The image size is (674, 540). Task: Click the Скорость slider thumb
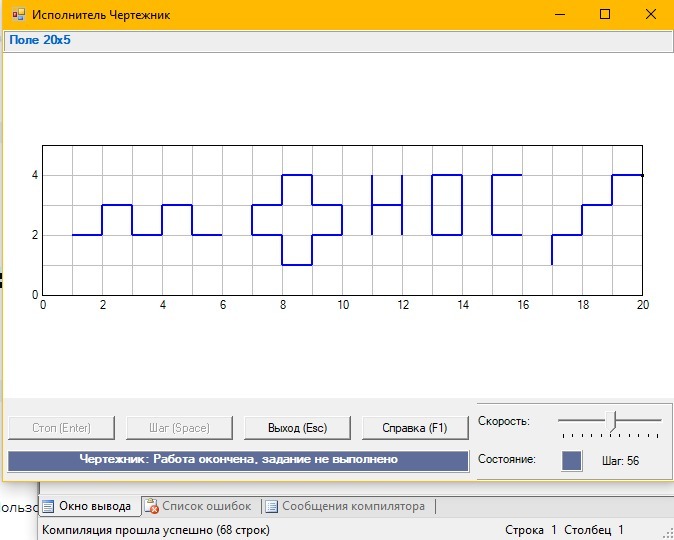click(x=611, y=420)
